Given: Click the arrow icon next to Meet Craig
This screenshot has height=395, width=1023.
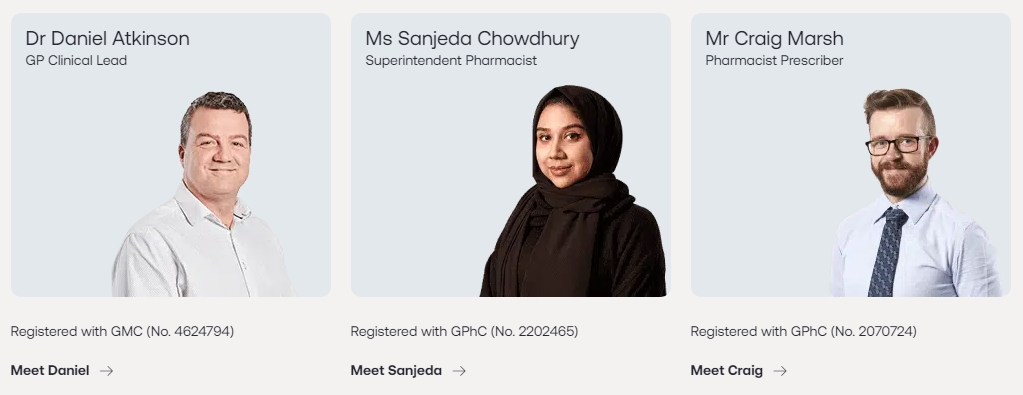Looking at the screenshot, I should point(780,371).
